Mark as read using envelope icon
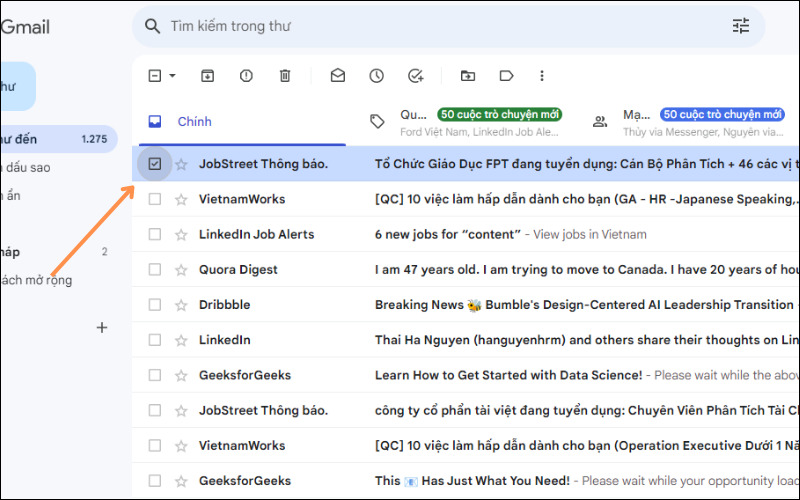The height and width of the screenshot is (500, 800). click(338, 76)
